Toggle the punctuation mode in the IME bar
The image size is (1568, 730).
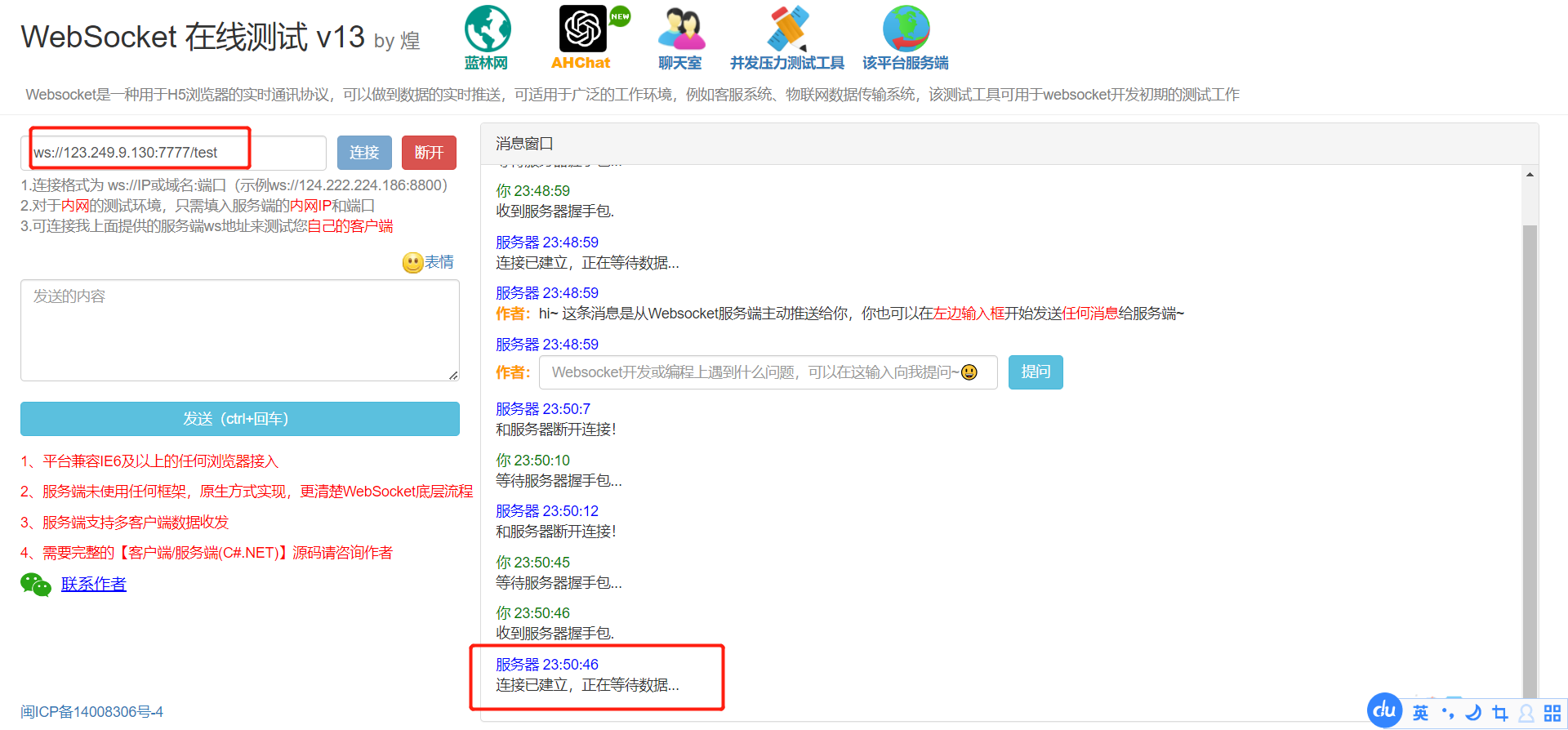click(x=1448, y=713)
